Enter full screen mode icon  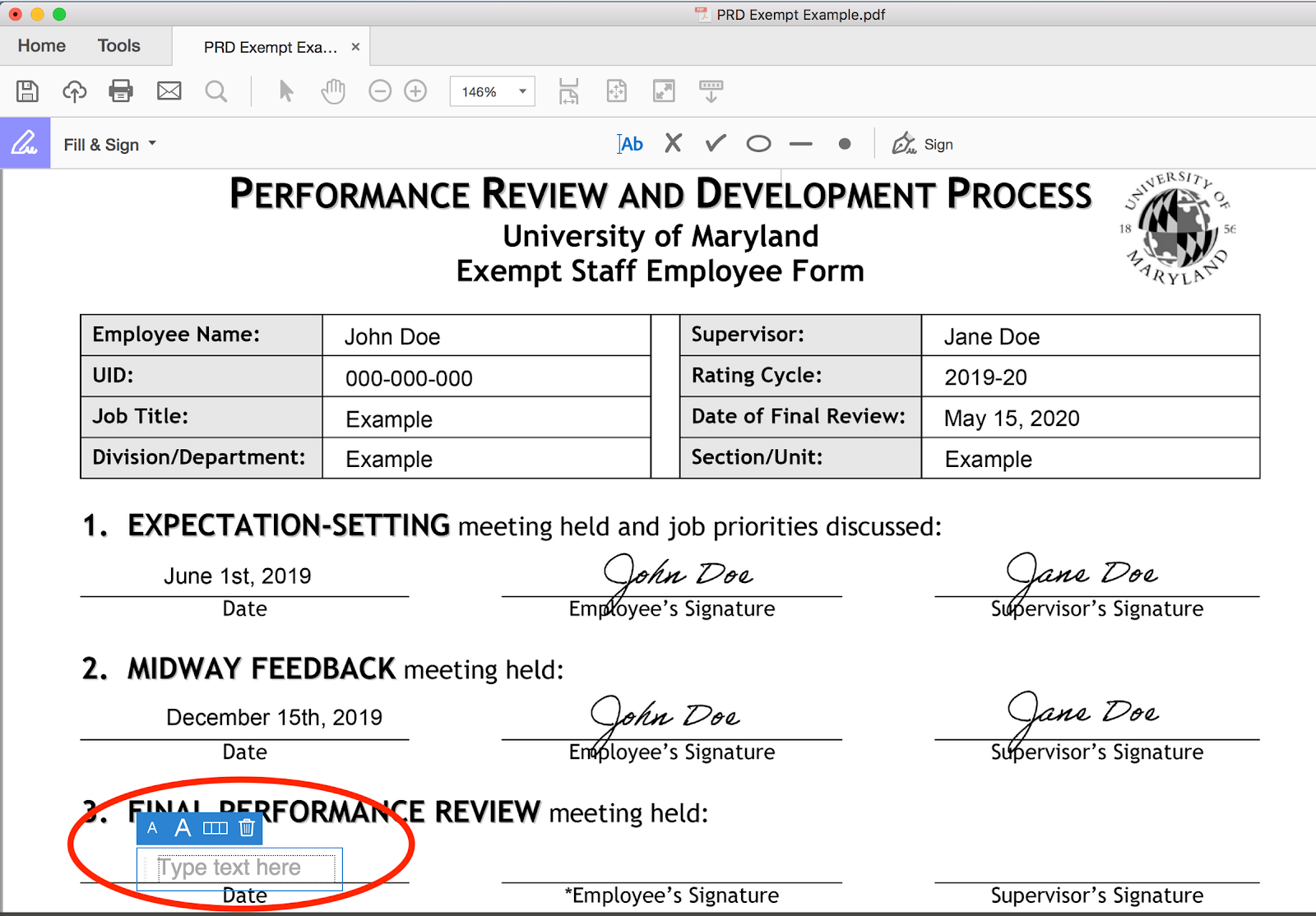[664, 91]
